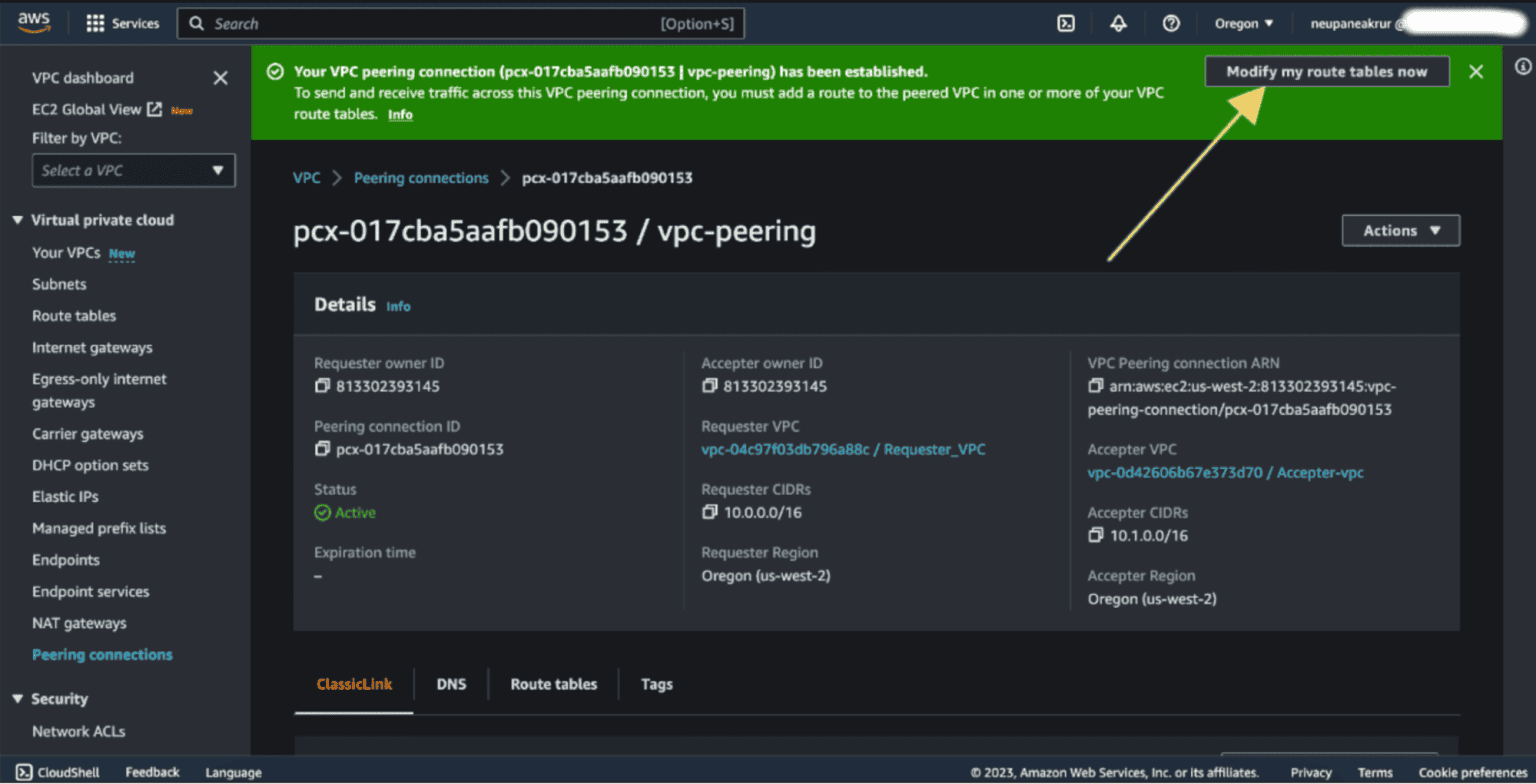1536x784 pixels.
Task: Open the Oregon region dropdown
Action: tap(1244, 23)
